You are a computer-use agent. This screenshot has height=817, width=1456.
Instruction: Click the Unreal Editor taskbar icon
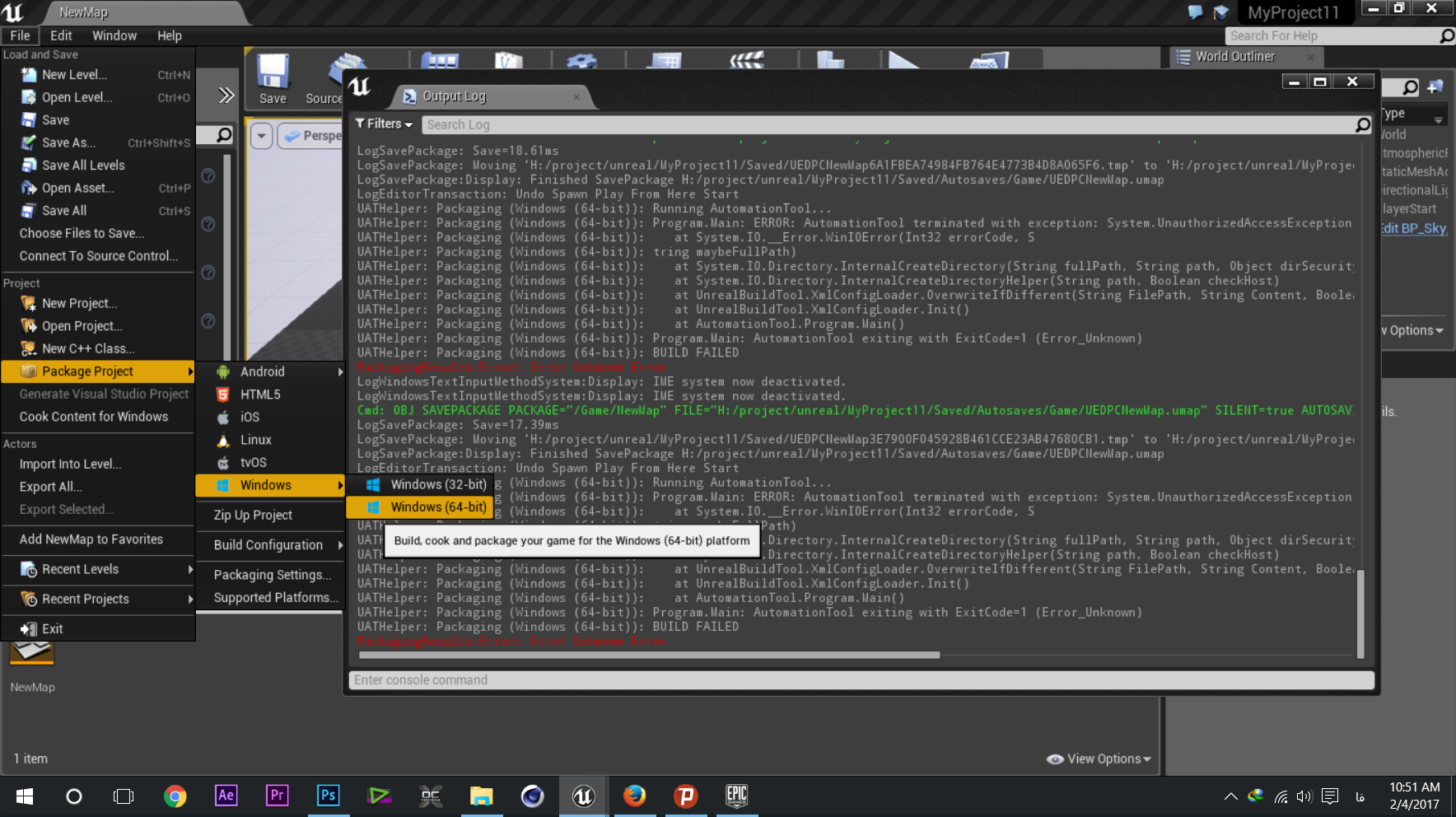(x=583, y=796)
